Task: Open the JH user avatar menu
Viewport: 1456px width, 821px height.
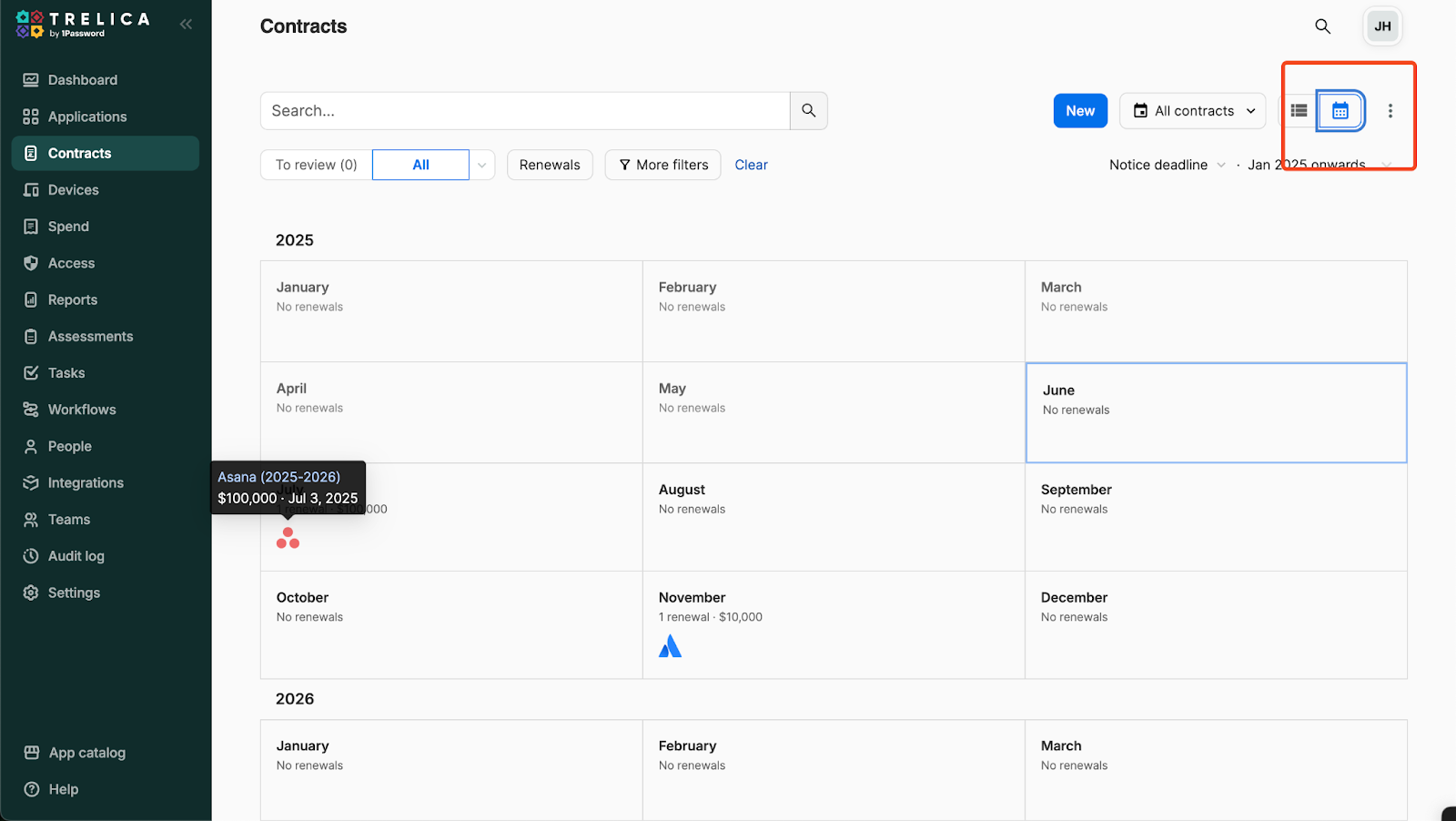Action: [1381, 26]
